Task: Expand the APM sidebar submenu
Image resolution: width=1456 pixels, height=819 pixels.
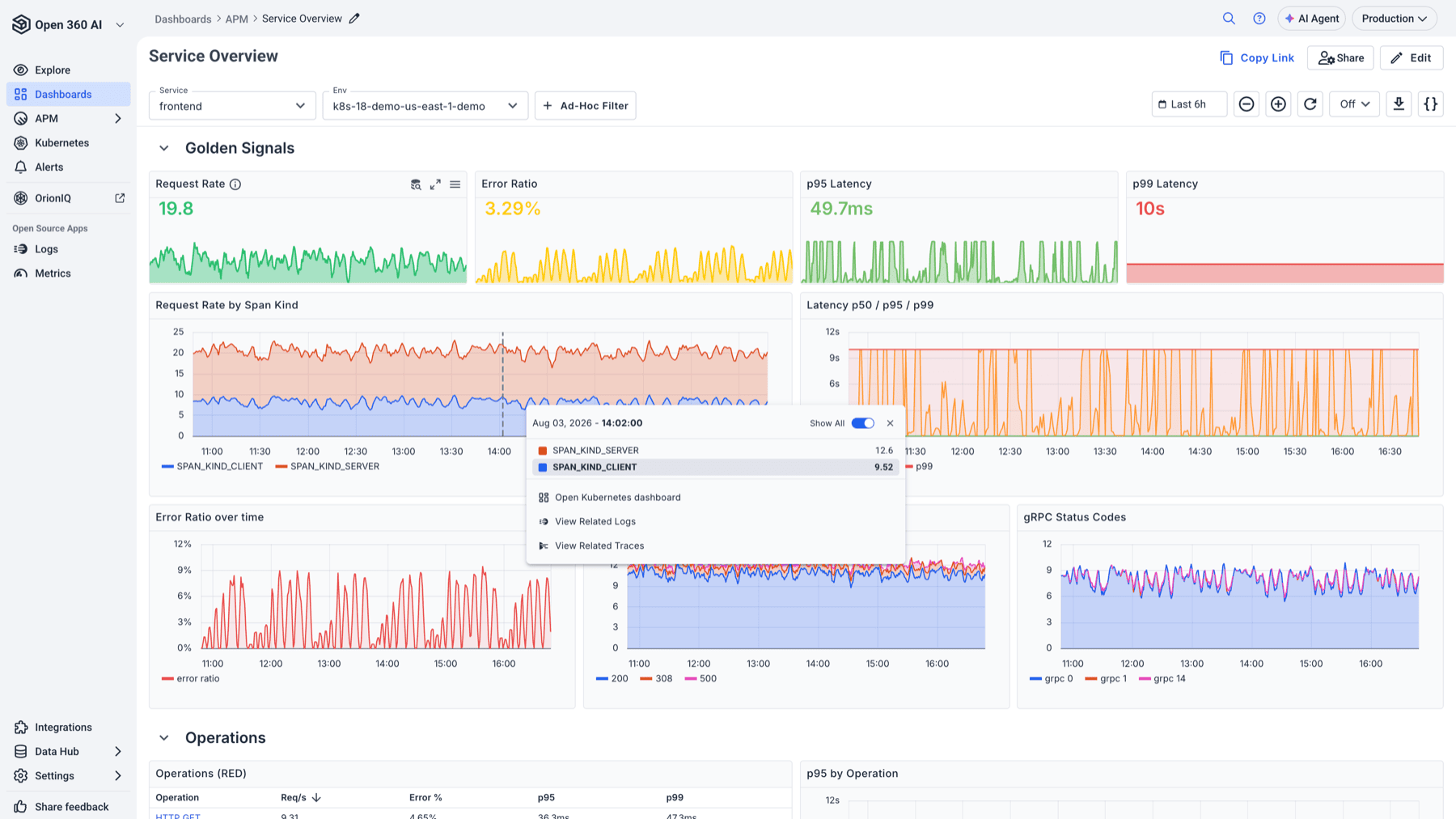Action: (x=118, y=119)
